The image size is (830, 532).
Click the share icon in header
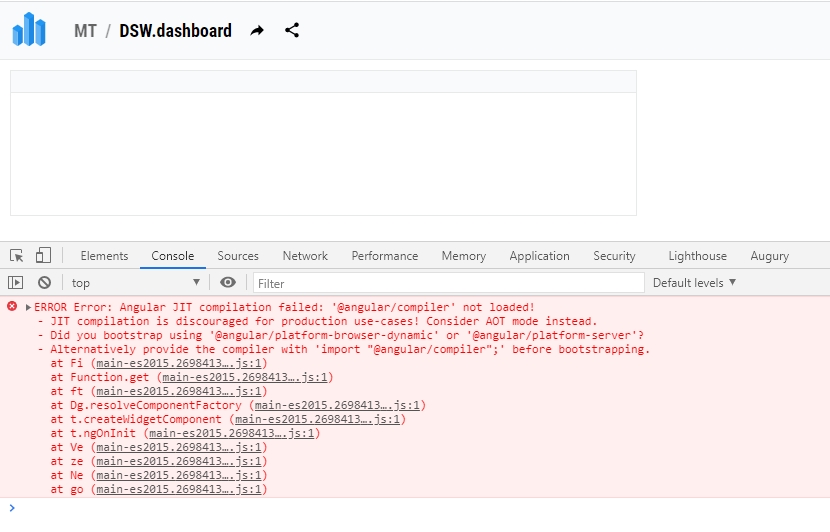coord(292,30)
